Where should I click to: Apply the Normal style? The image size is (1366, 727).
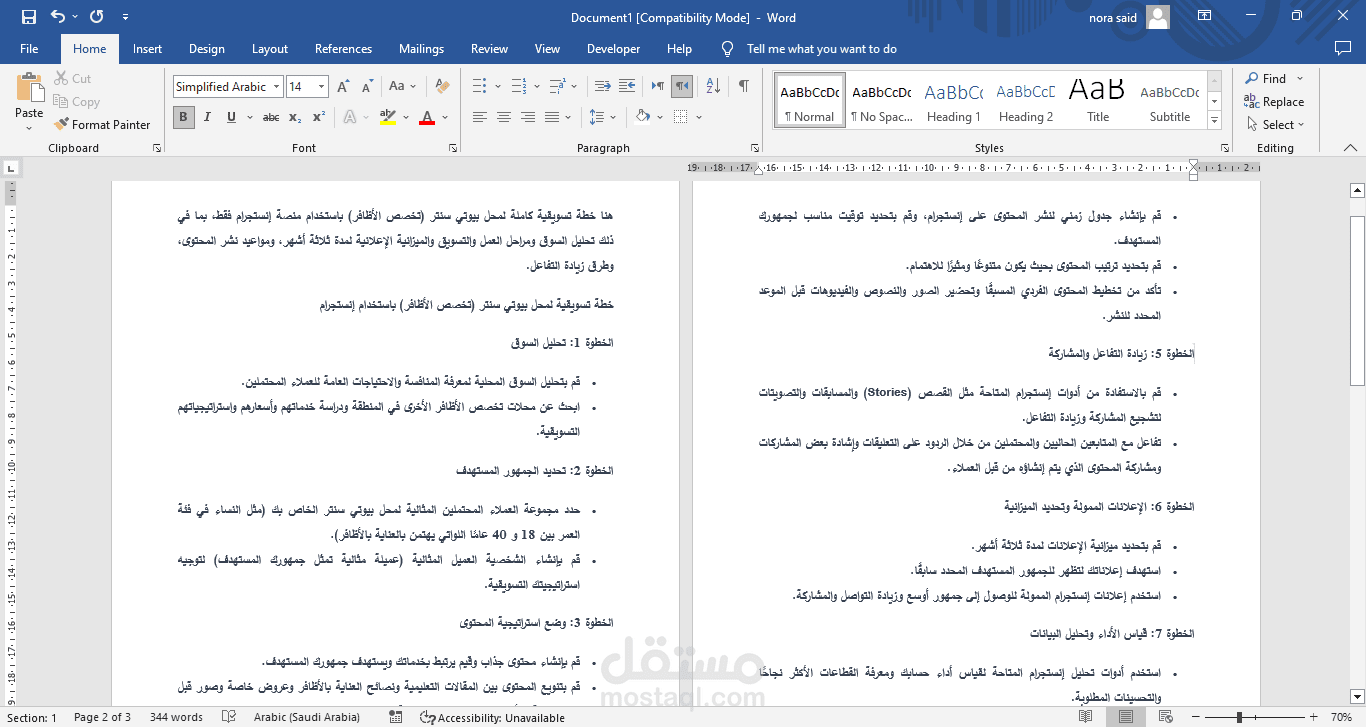809,100
